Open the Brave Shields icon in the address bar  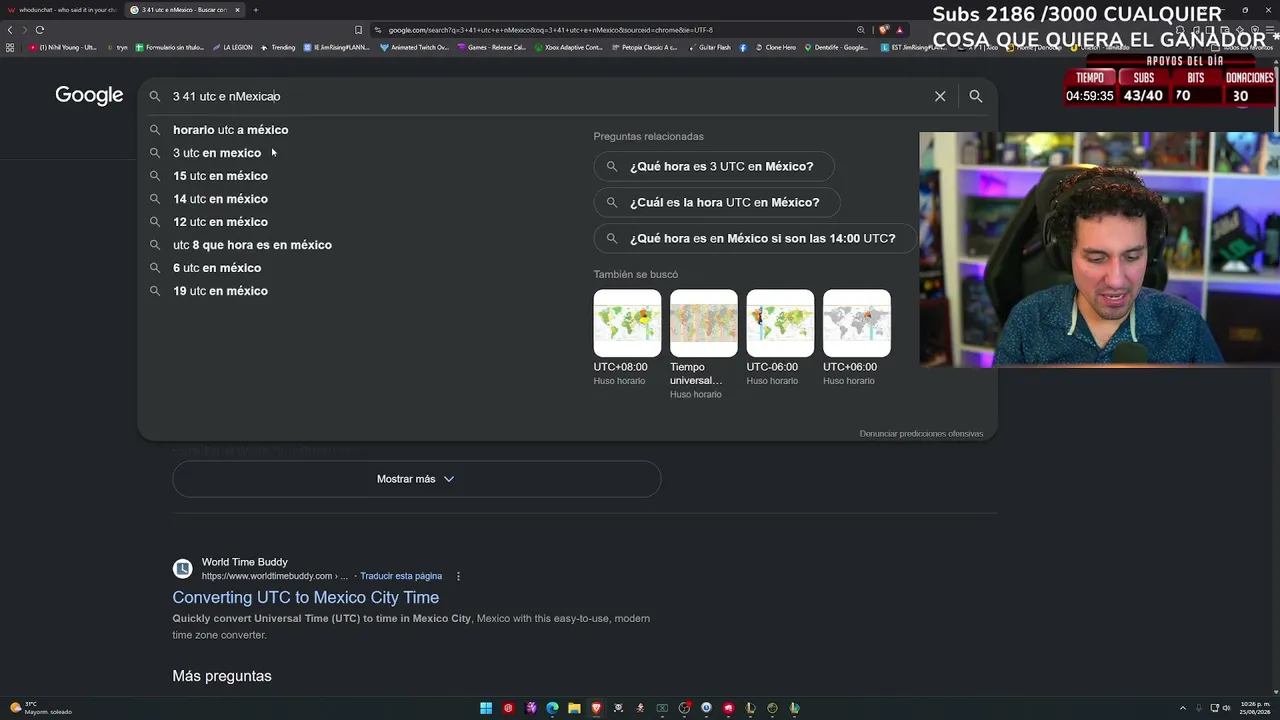pyautogui.click(x=884, y=30)
